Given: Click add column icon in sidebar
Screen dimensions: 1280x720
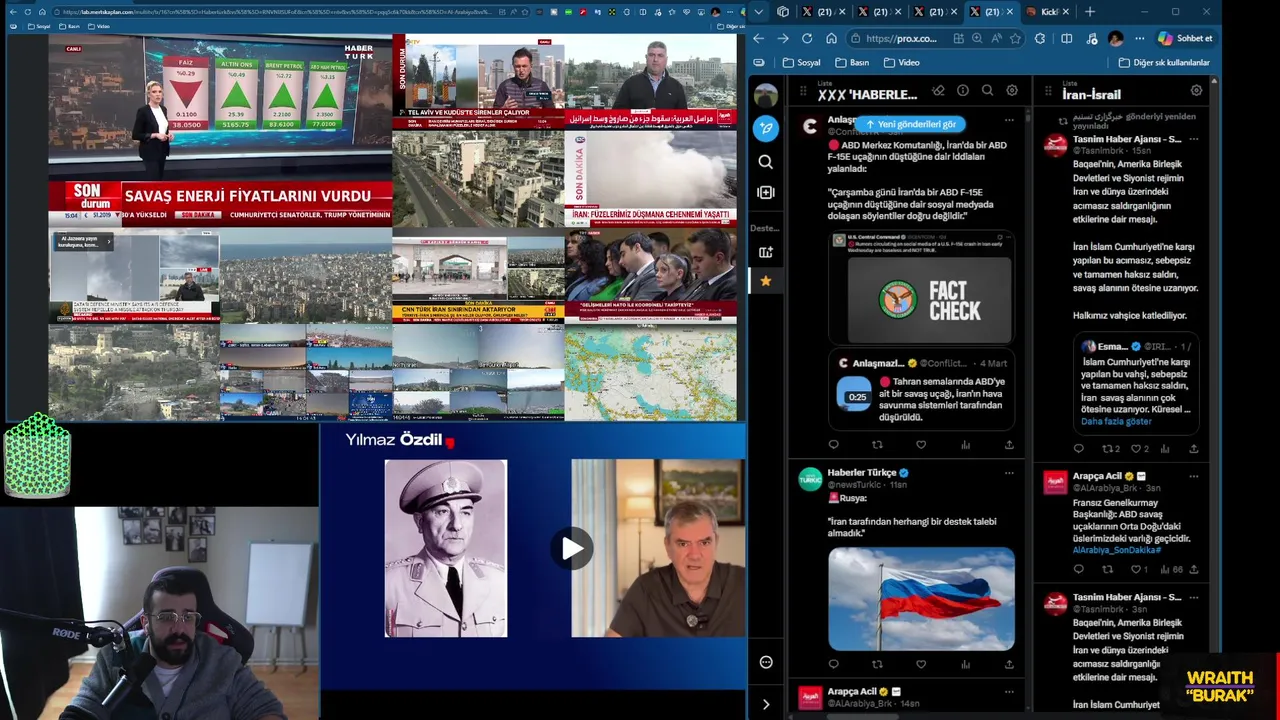Looking at the screenshot, I should coord(766,192).
